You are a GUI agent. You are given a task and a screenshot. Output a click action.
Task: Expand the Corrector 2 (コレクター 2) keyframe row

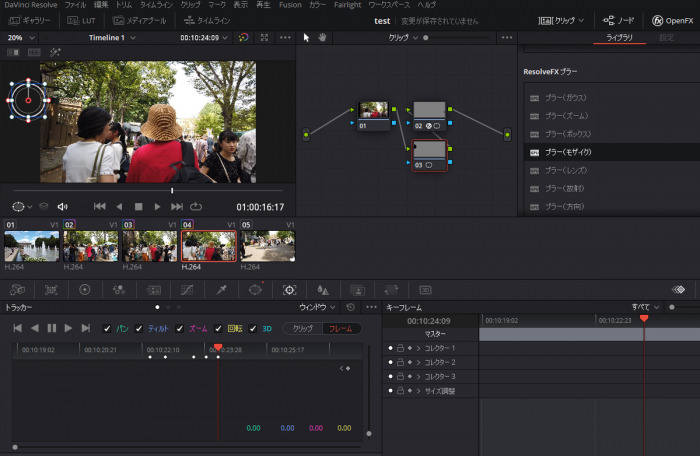coord(418,362)
